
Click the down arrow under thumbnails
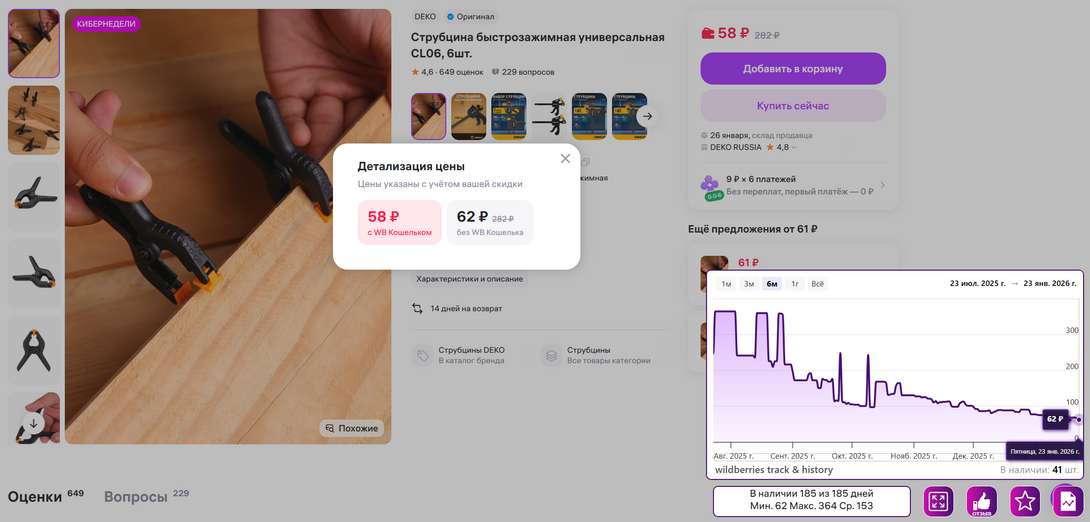point(33,423)
